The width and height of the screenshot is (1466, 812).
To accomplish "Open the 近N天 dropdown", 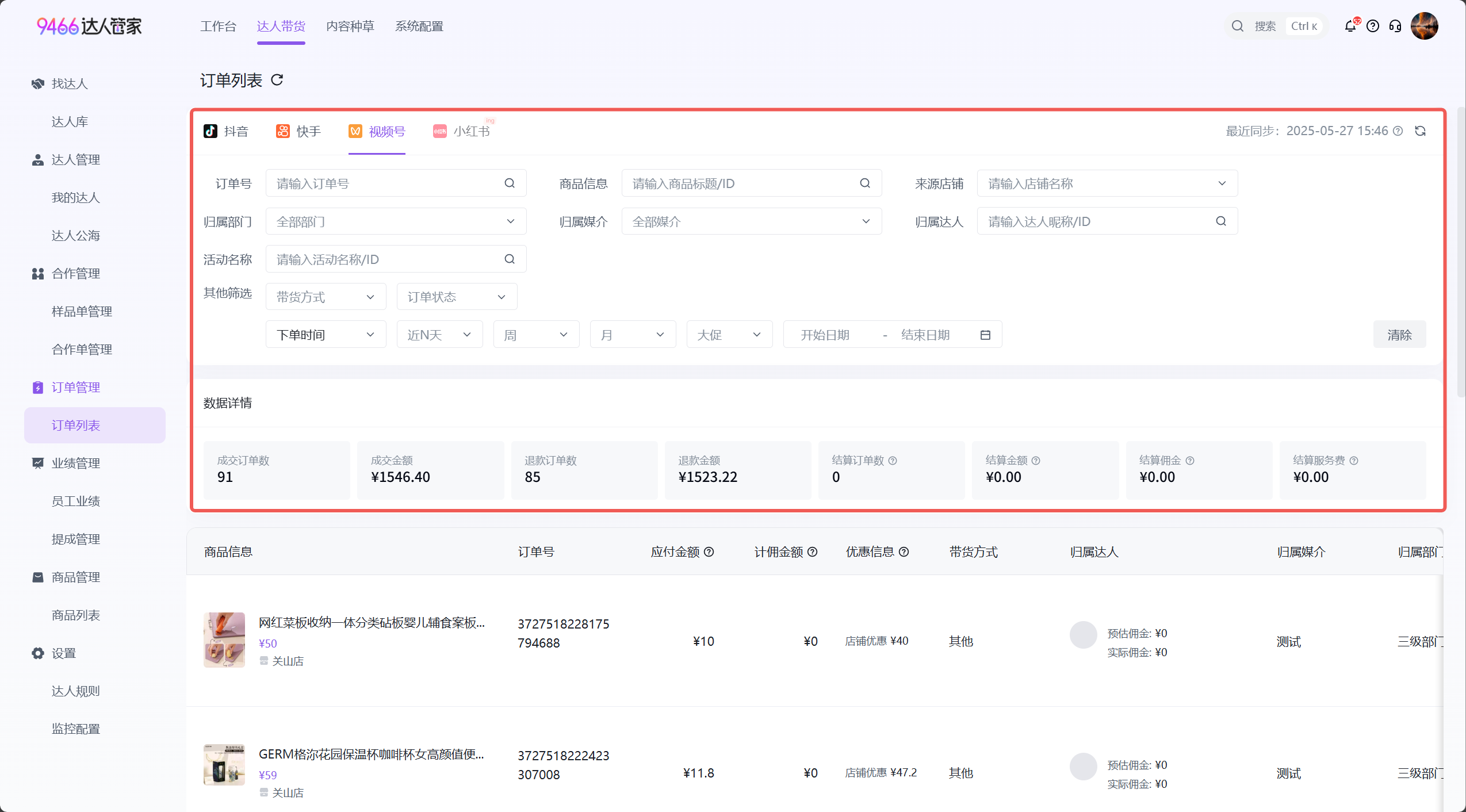I will [x=439, y=335].
